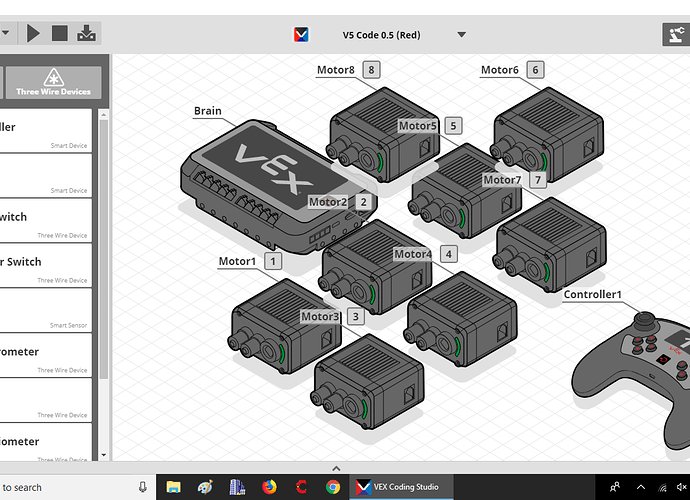
Task: Click the device list scrollbar thumb
Action: pyautogui.click(x=104, y=249)
